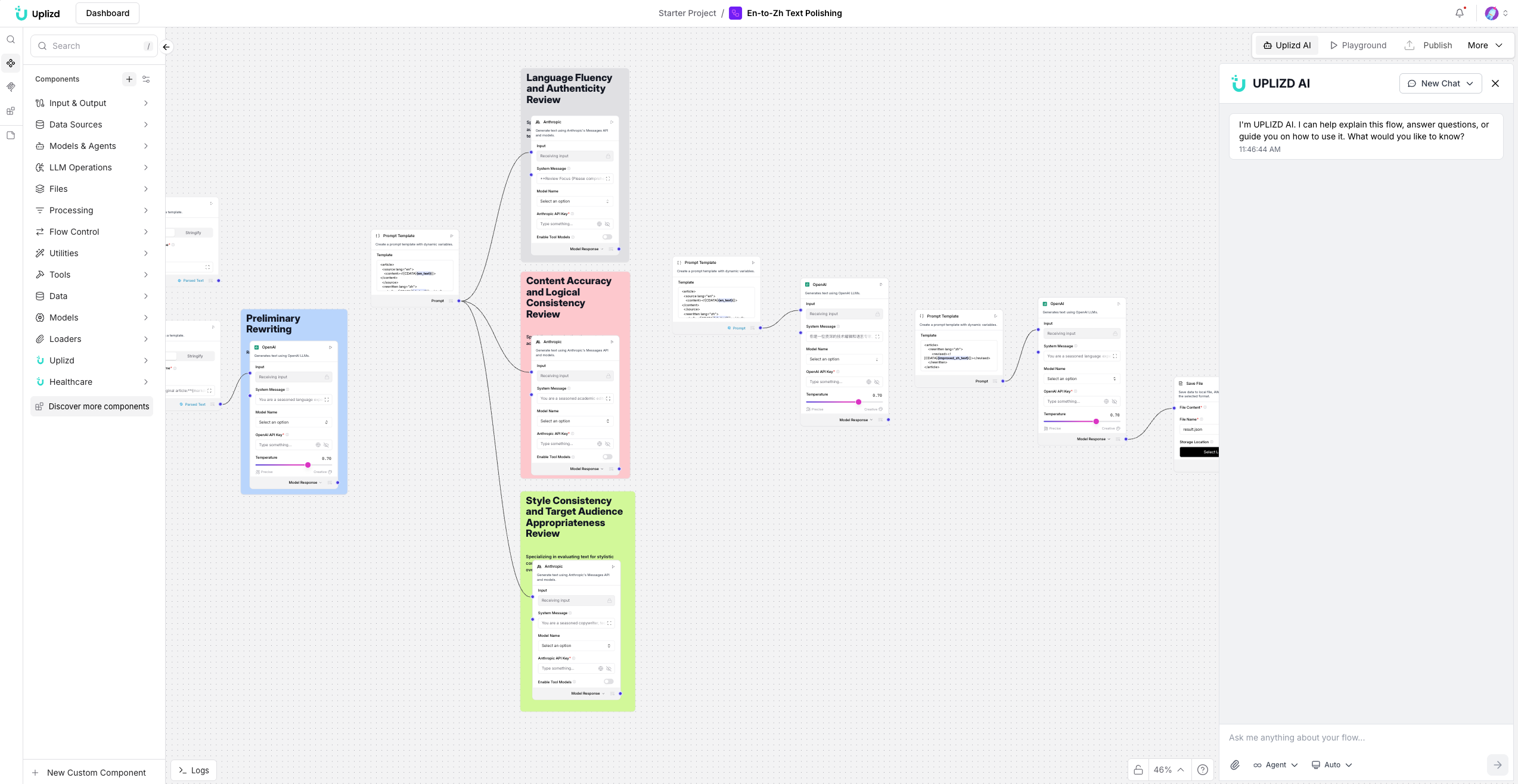Click the send message arrow
The width and height of the screenshot is (1518, 784).
1497,765
